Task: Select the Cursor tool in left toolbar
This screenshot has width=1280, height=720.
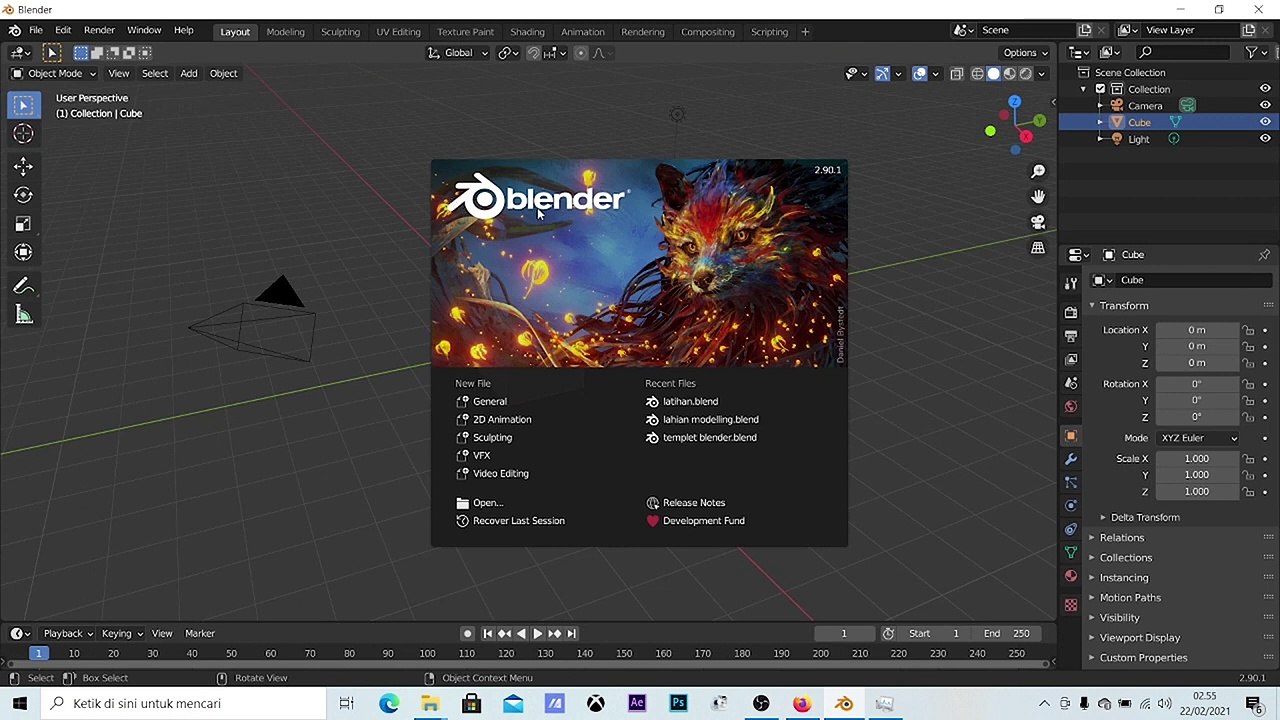Action: click(x=23, y=134)
